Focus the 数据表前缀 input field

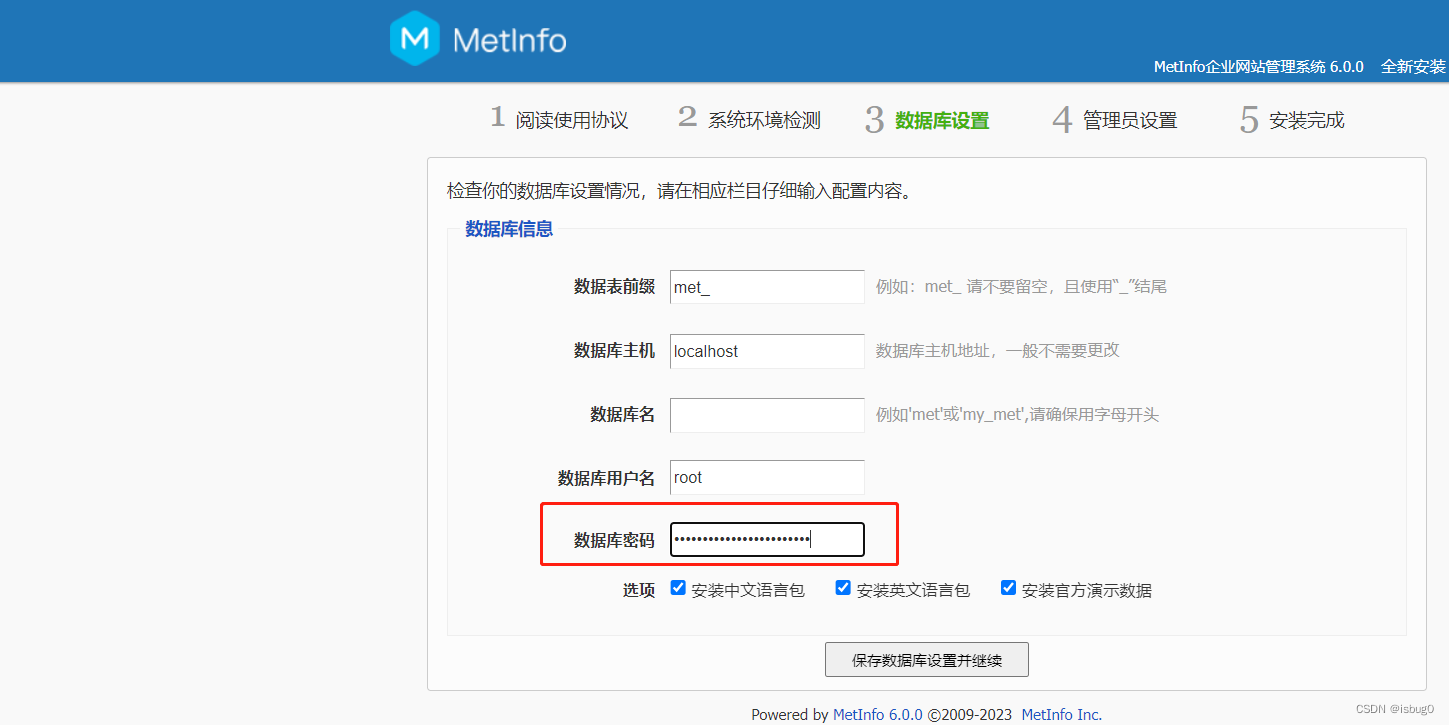pyautogui.click(x=767, y=287)
